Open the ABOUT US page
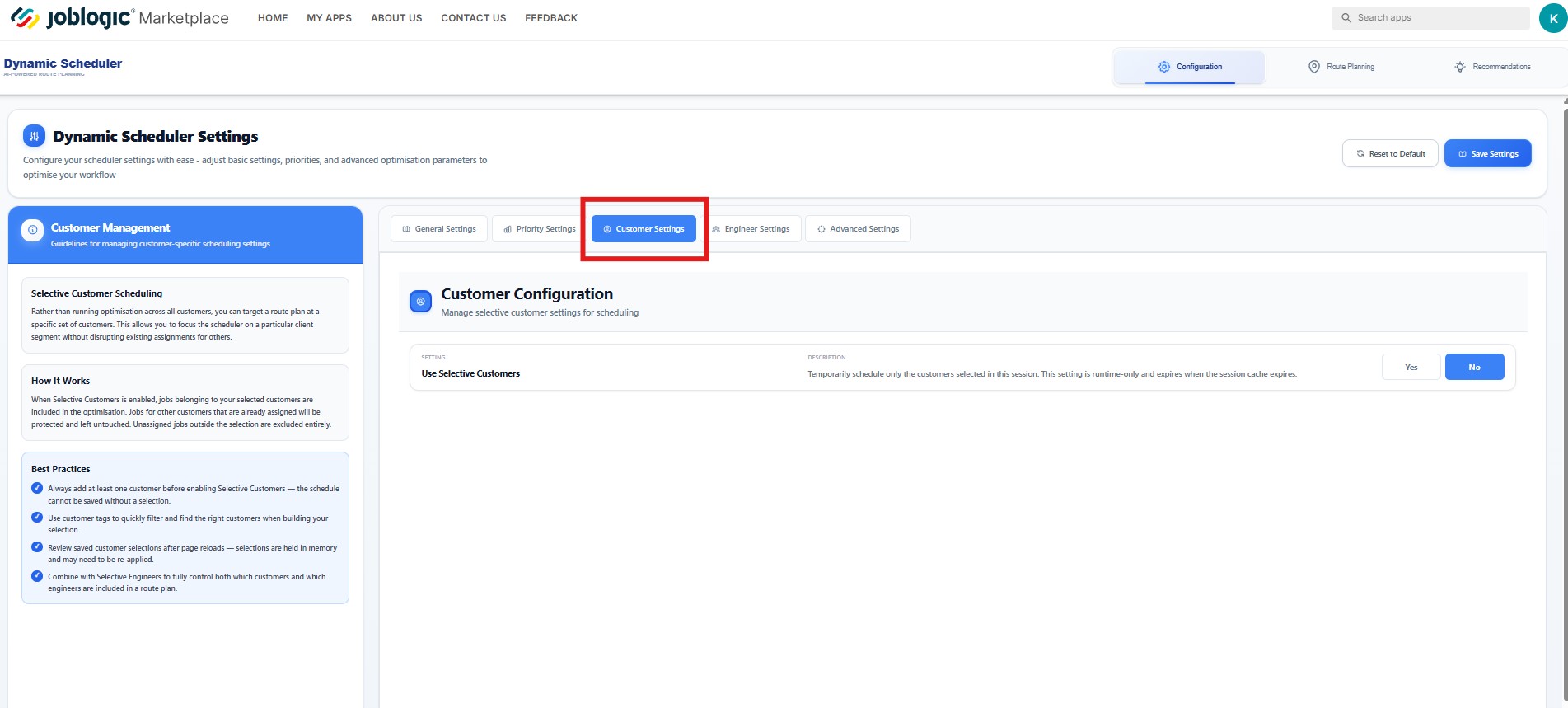 [396, 18]
